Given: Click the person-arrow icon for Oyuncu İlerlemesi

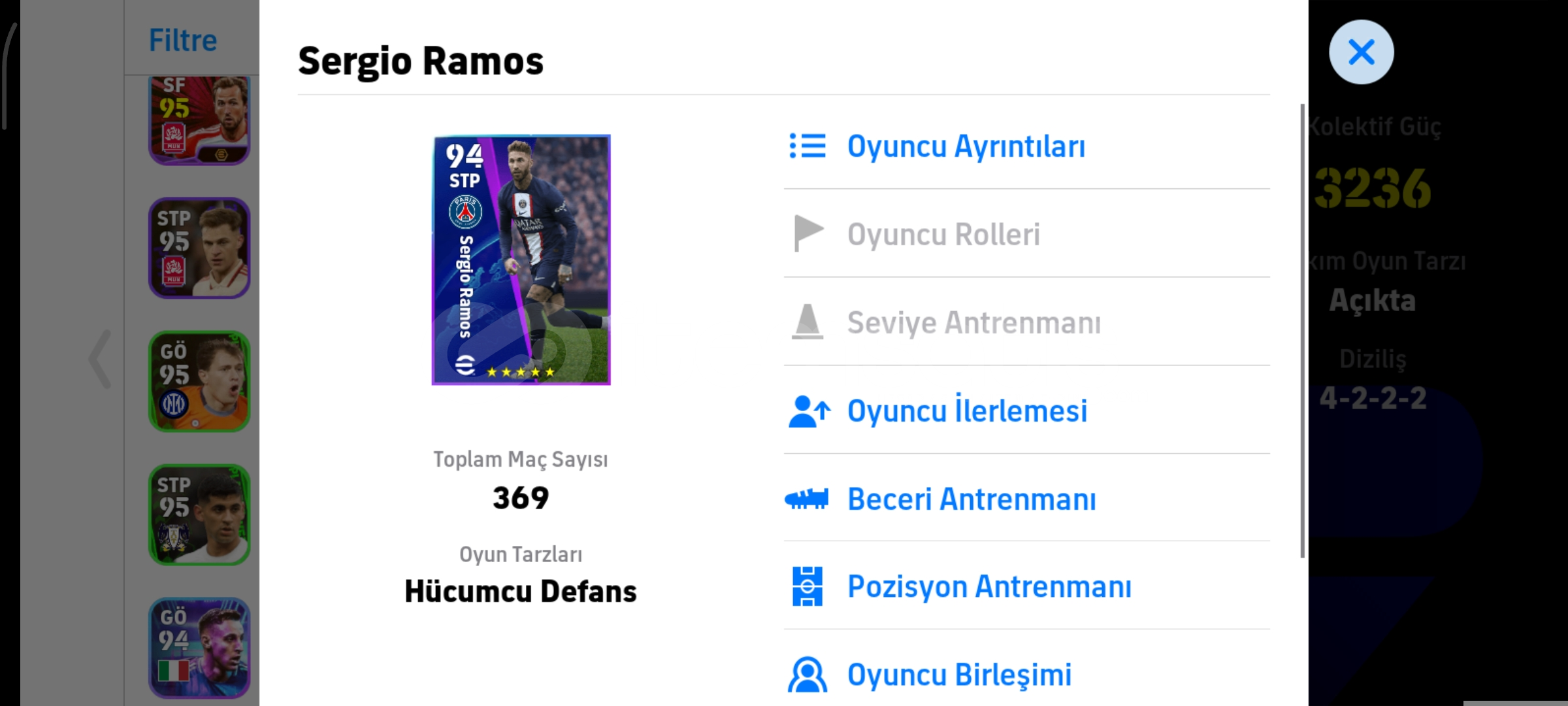Looking at the screenshot, I should click(809, 411).
